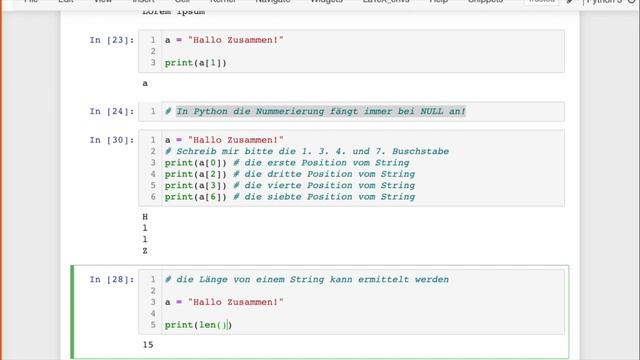Place cursor on a = "Hallo Zusammen!" in cell In [28]
640x360 pixels.
coord(224,302)
